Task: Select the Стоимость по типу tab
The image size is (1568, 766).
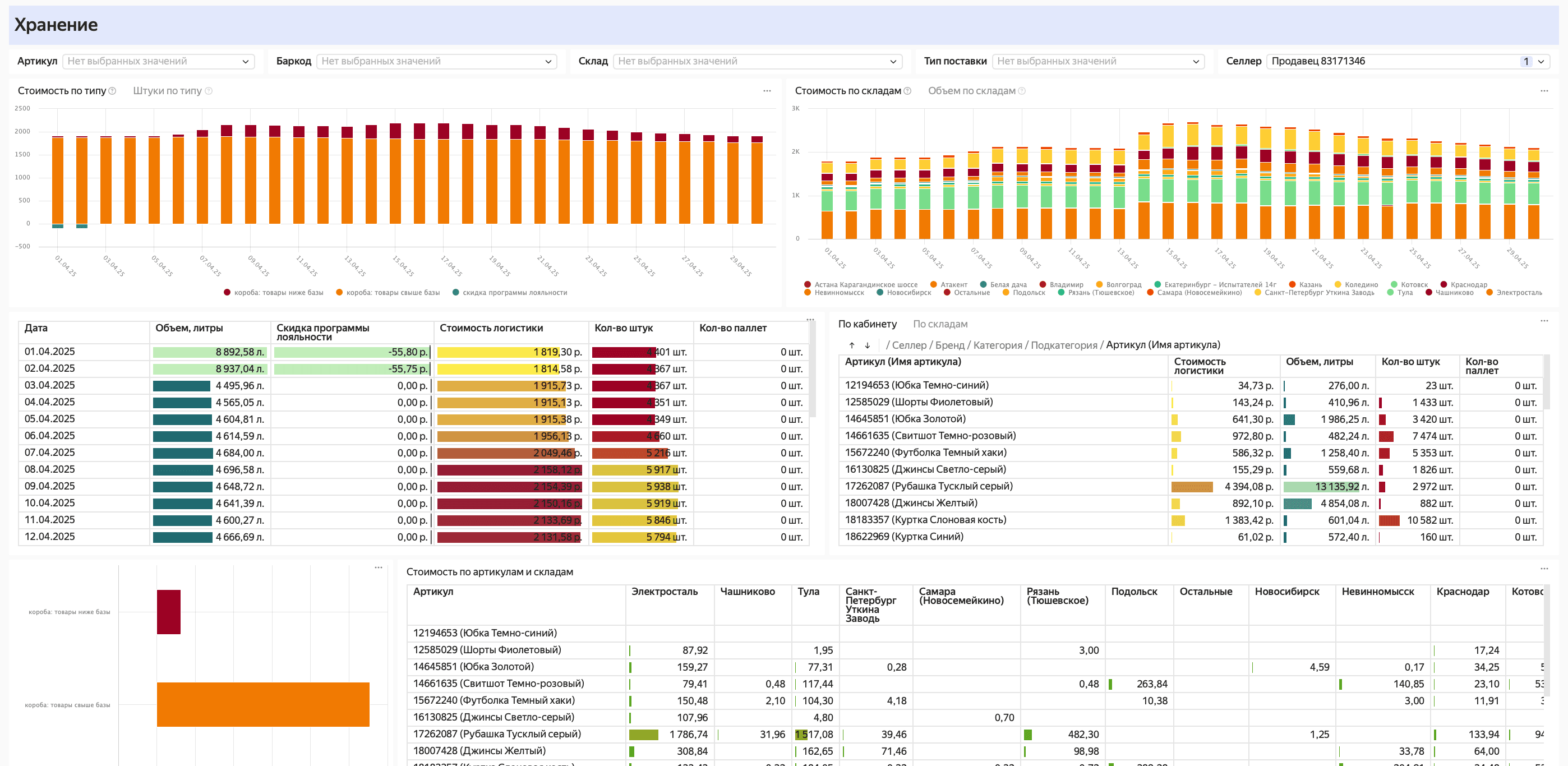Action: (62, 91)
